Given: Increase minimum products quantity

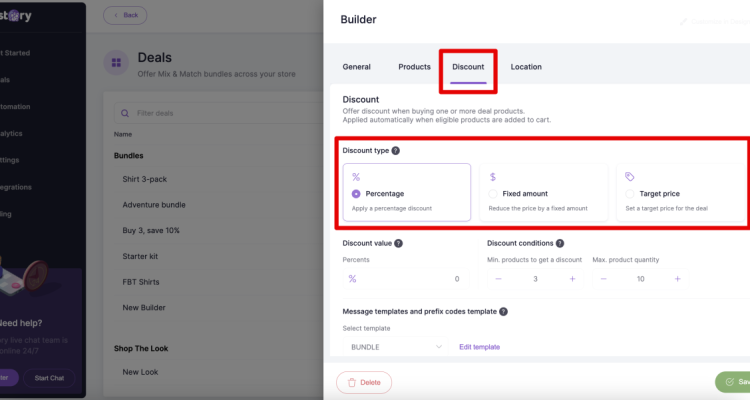Looking at the screenshot, I should coord(572,279).
